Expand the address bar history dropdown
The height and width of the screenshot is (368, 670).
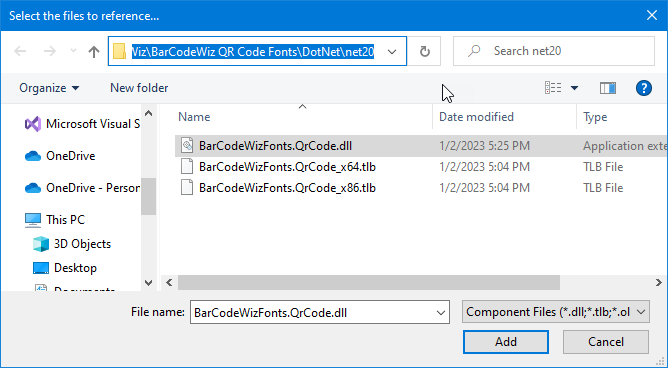click(392, 52)
